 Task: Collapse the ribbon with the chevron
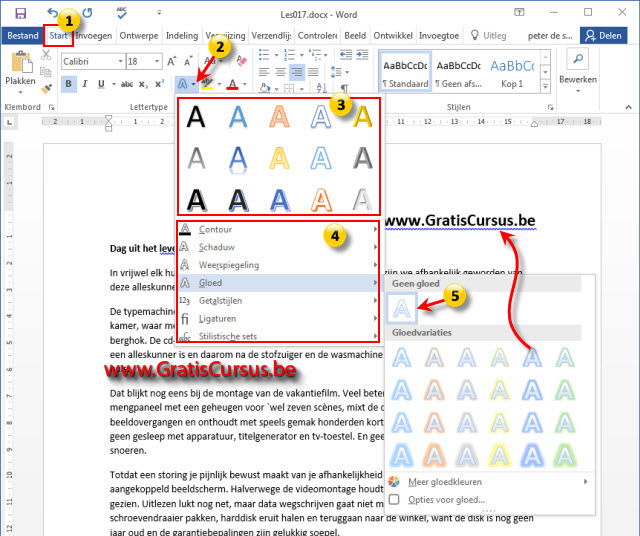tap(628, 107)
